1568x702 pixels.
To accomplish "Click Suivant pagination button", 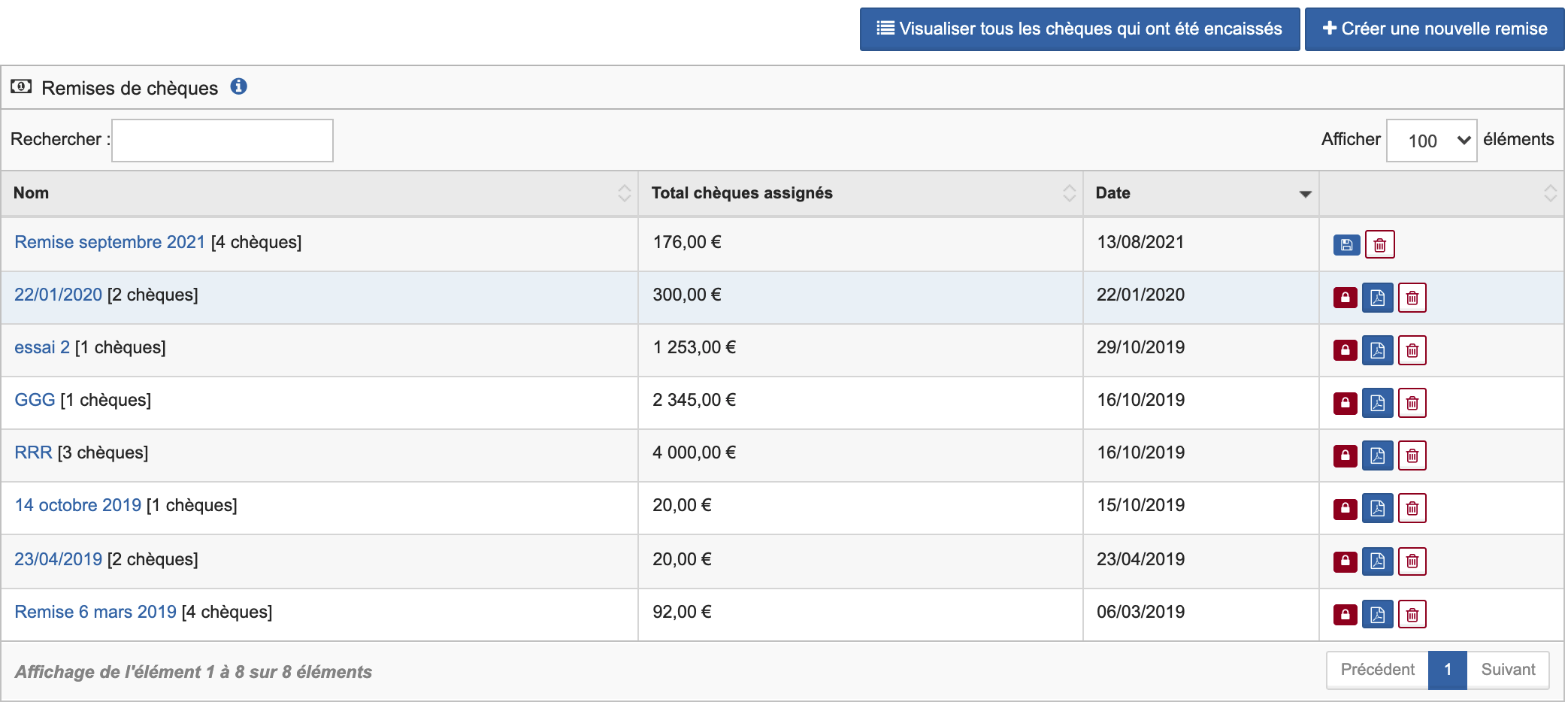I will [x=1507, y=670].
